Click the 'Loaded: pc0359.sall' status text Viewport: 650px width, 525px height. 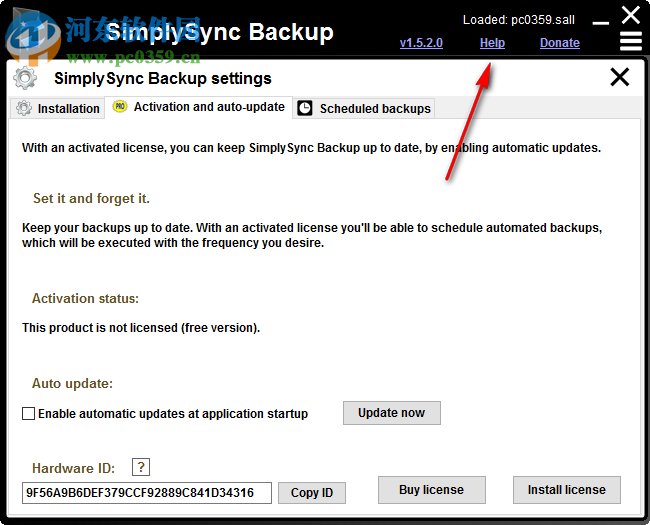(x=519, y=19)
